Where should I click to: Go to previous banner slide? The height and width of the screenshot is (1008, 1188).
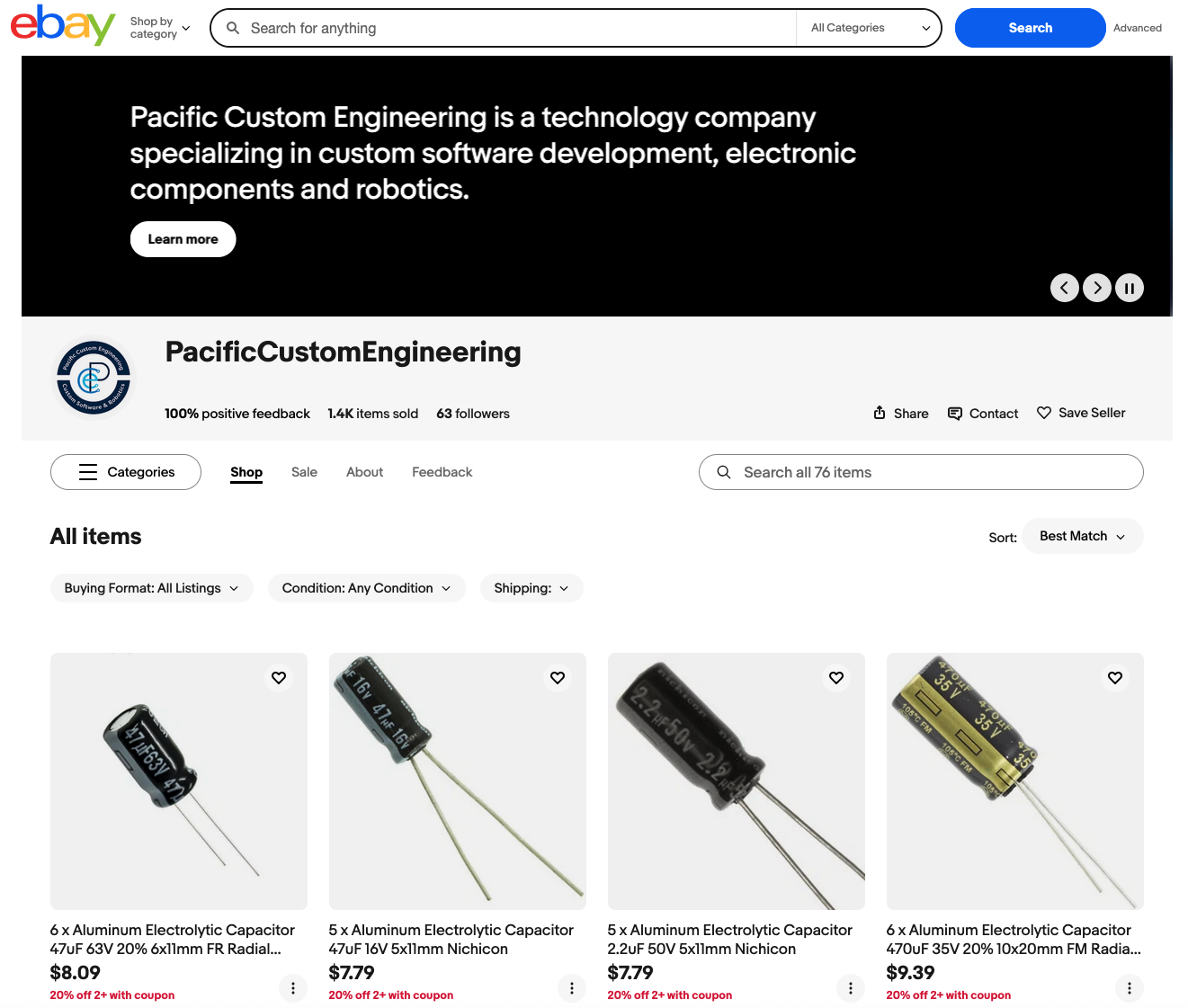(x=1064, y=288)
